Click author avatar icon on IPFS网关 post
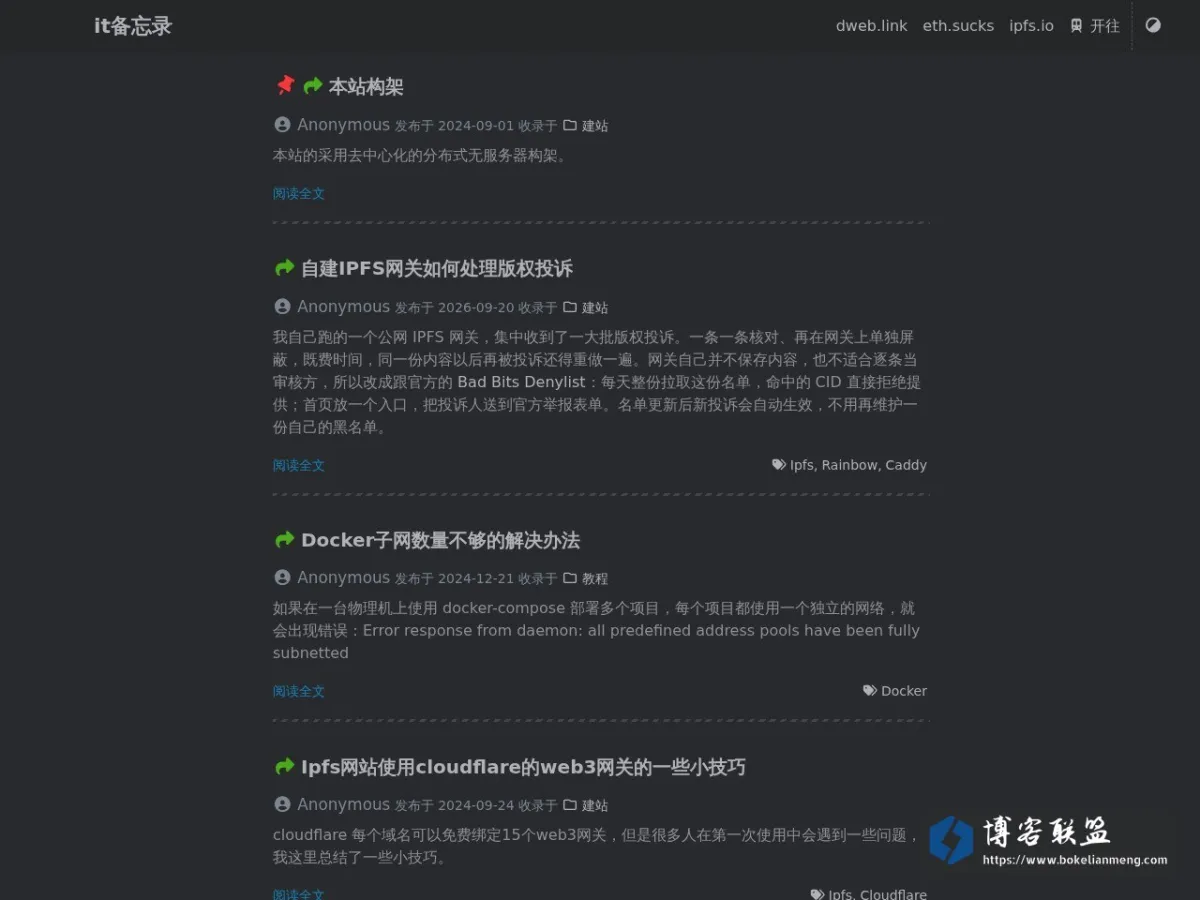Screen dimensions: 1200x900 [x=282, y=307]
